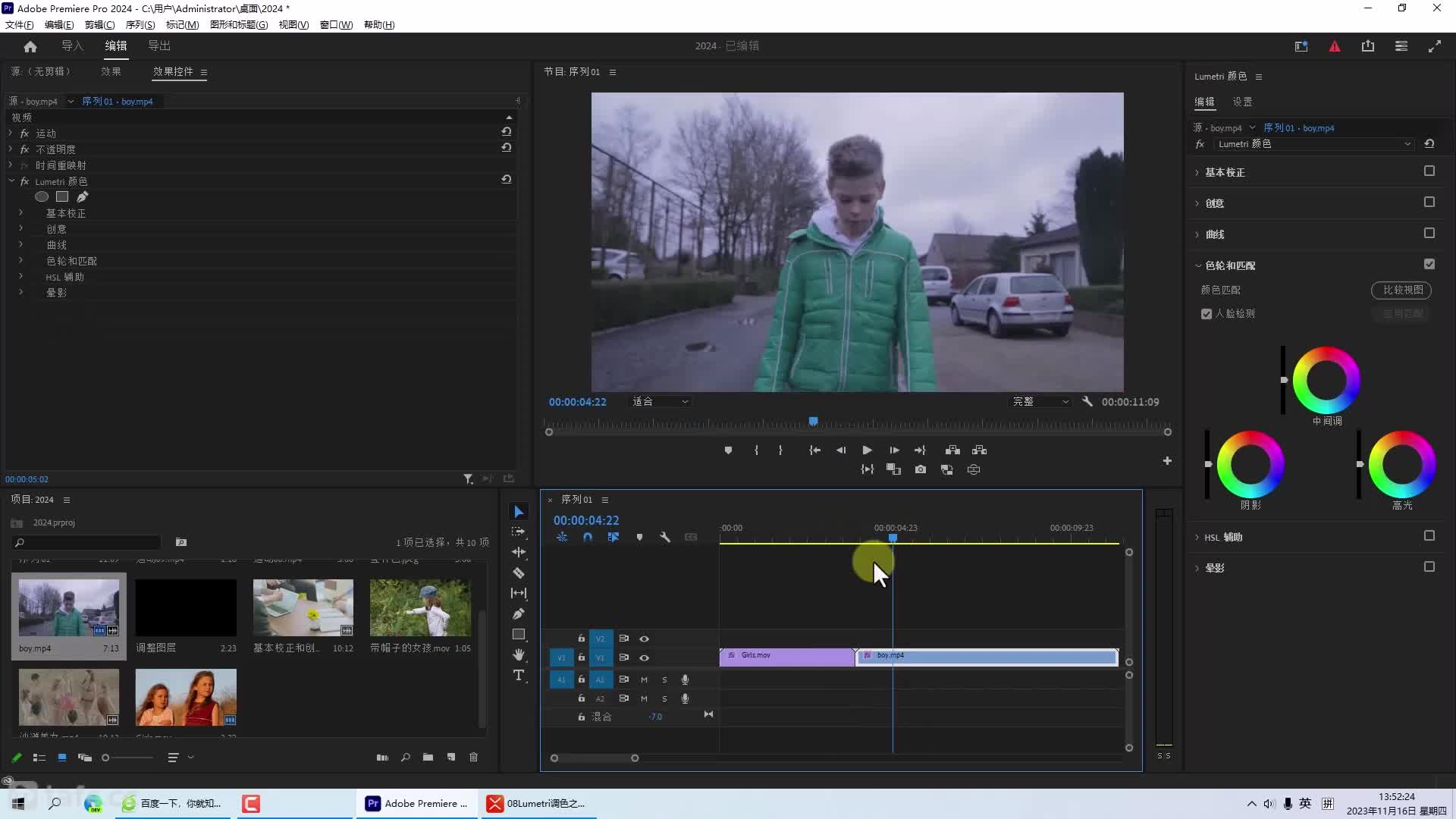This screenshot has width=1456, height=819.
Task: Disable the Color Wheels (色轮和匹配) checkbox
Action: [x=1429, y=265]
